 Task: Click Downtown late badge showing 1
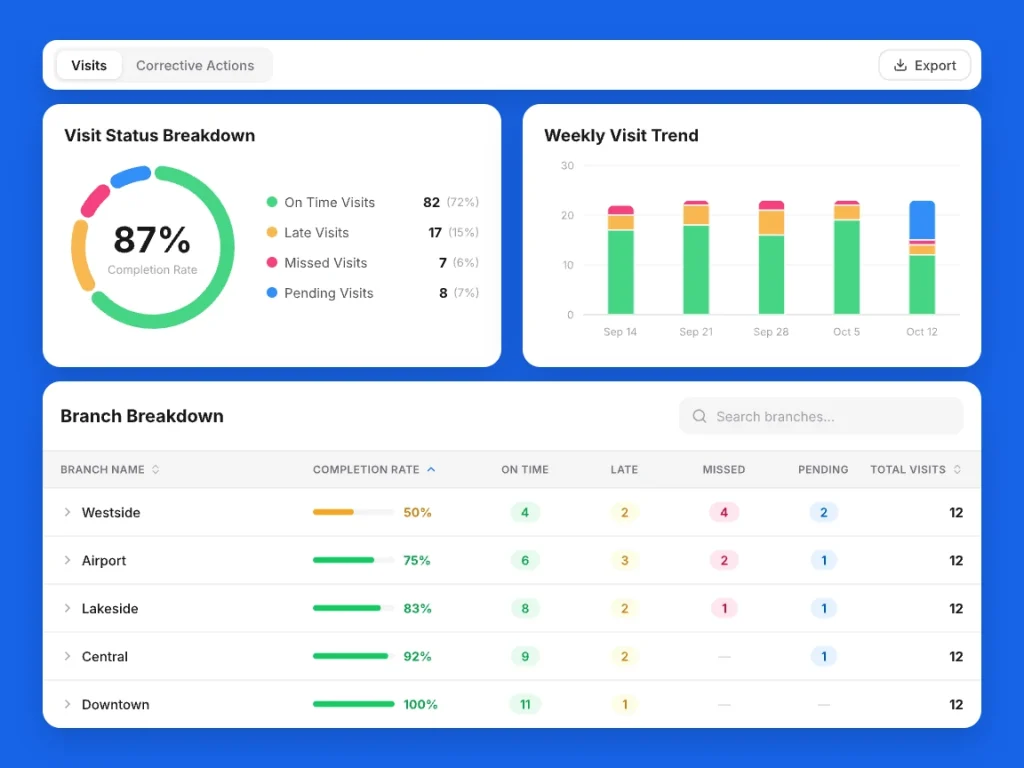(x=624, y=705)
